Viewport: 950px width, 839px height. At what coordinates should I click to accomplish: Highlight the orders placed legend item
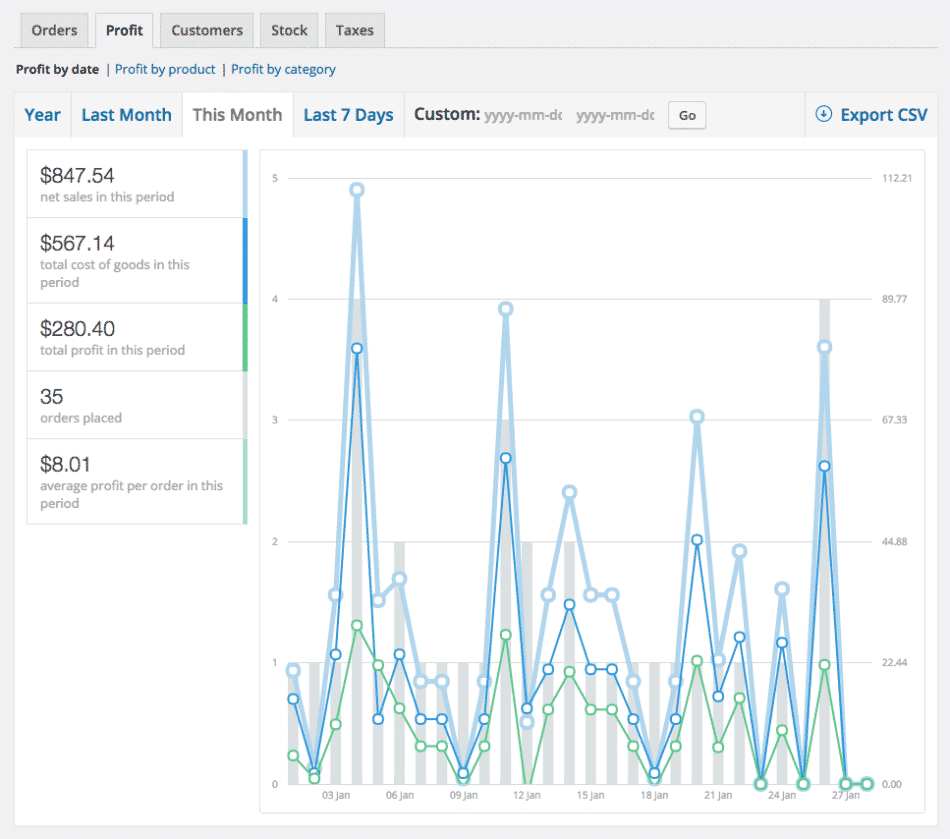(136, 405)
